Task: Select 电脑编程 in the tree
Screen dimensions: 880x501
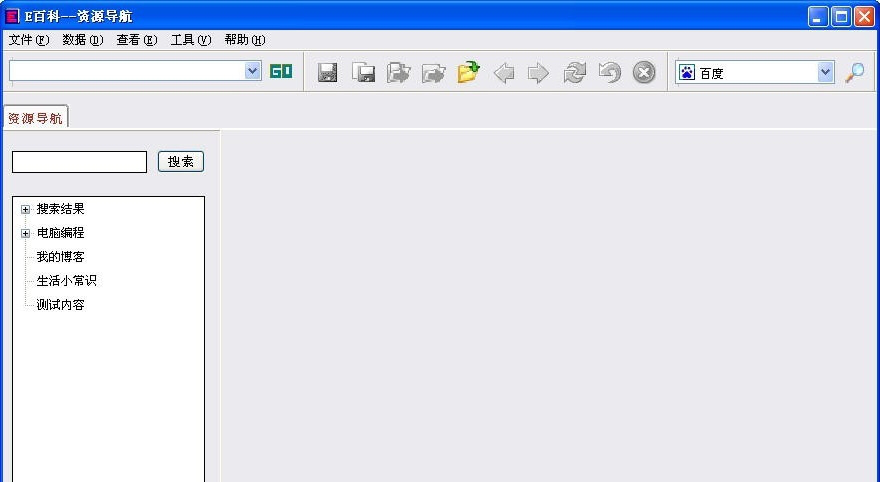Action: point(60,233)
